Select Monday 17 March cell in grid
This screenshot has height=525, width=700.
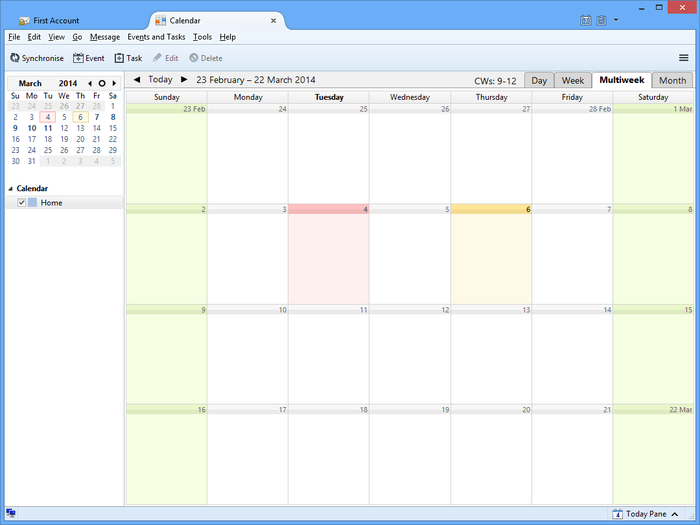pyautogui.click(x=248, y=455)
